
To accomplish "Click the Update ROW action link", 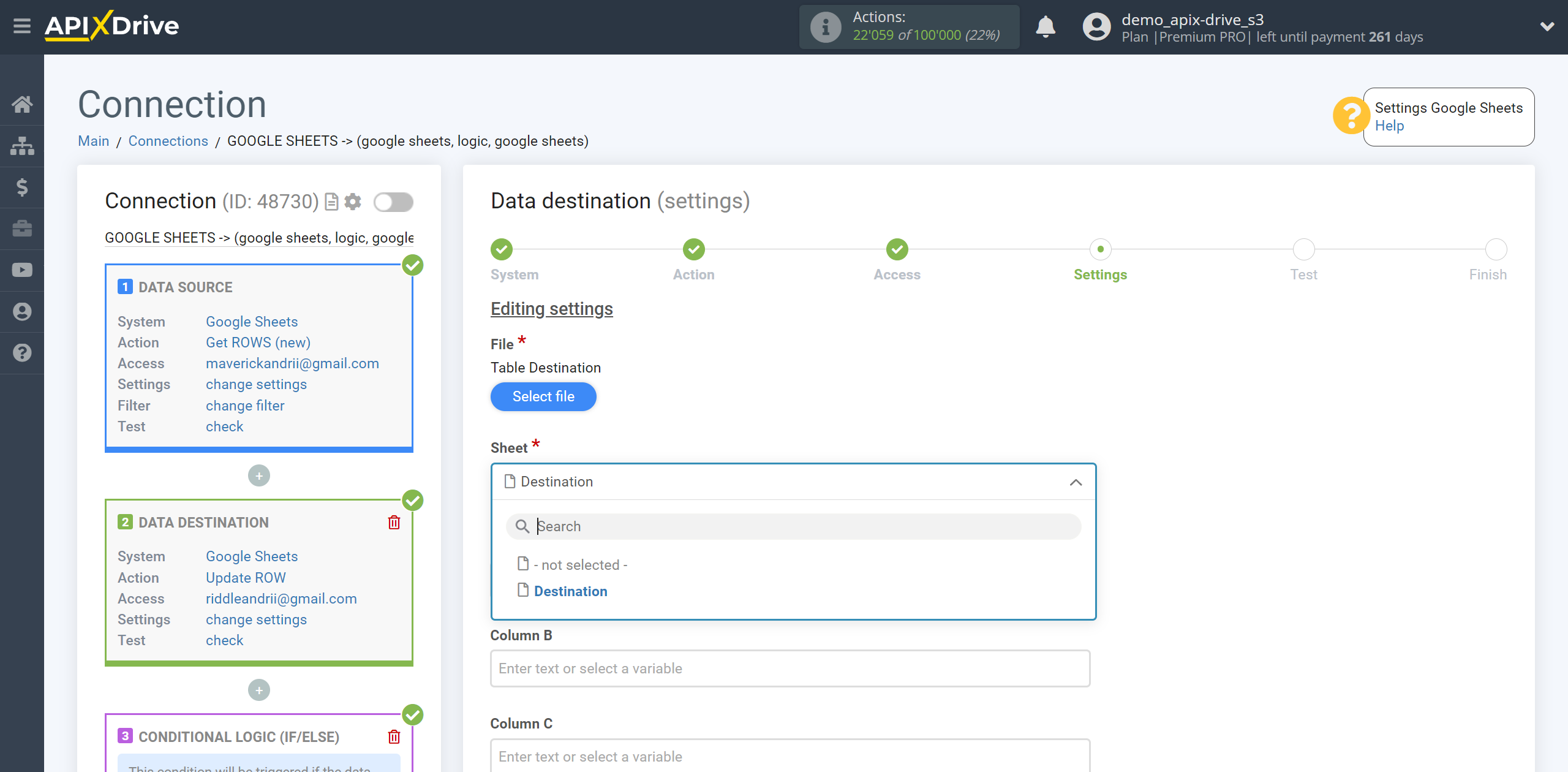I will [x=246, y=578].
